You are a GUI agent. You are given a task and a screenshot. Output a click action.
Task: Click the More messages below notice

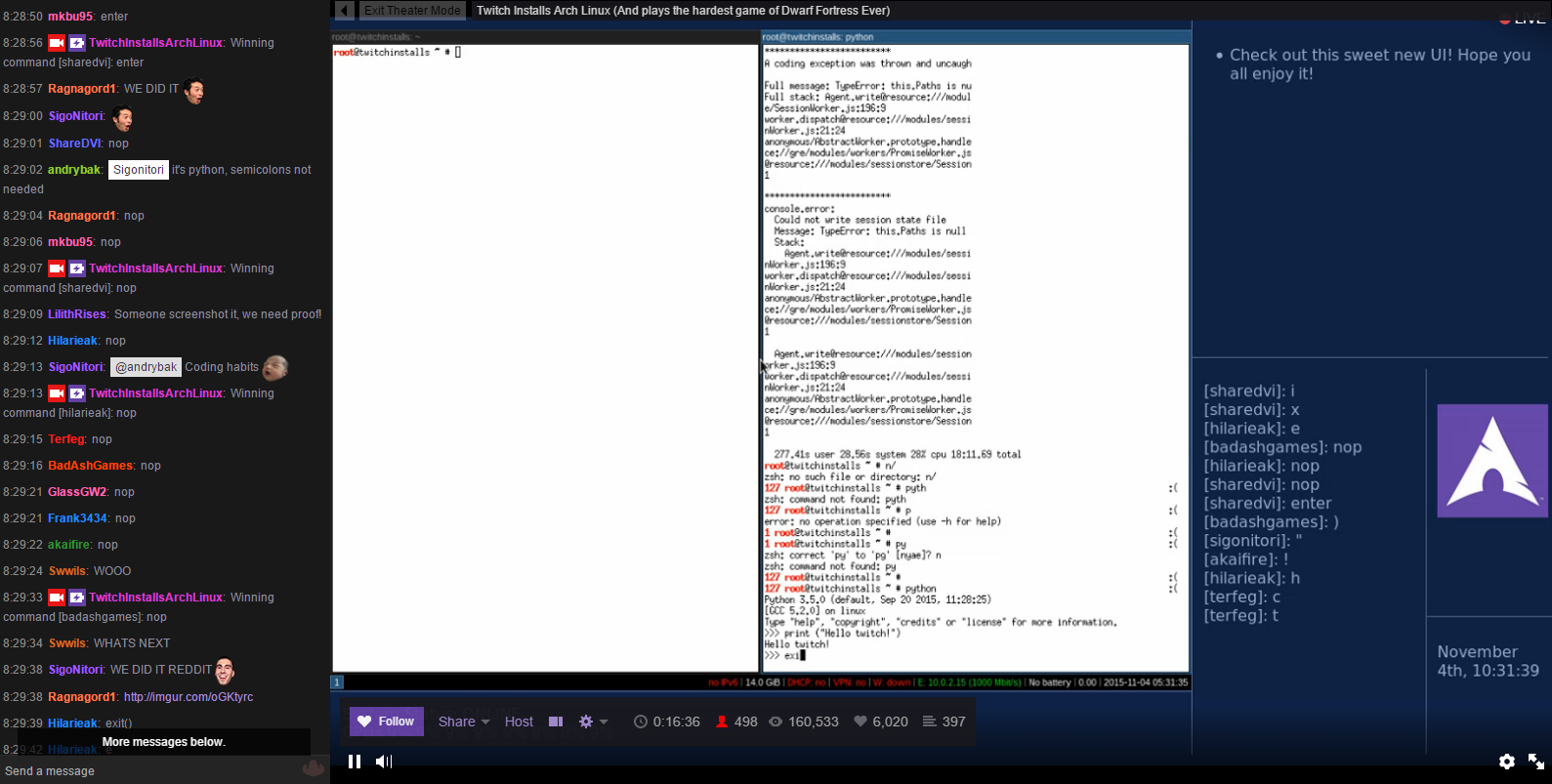164,742
